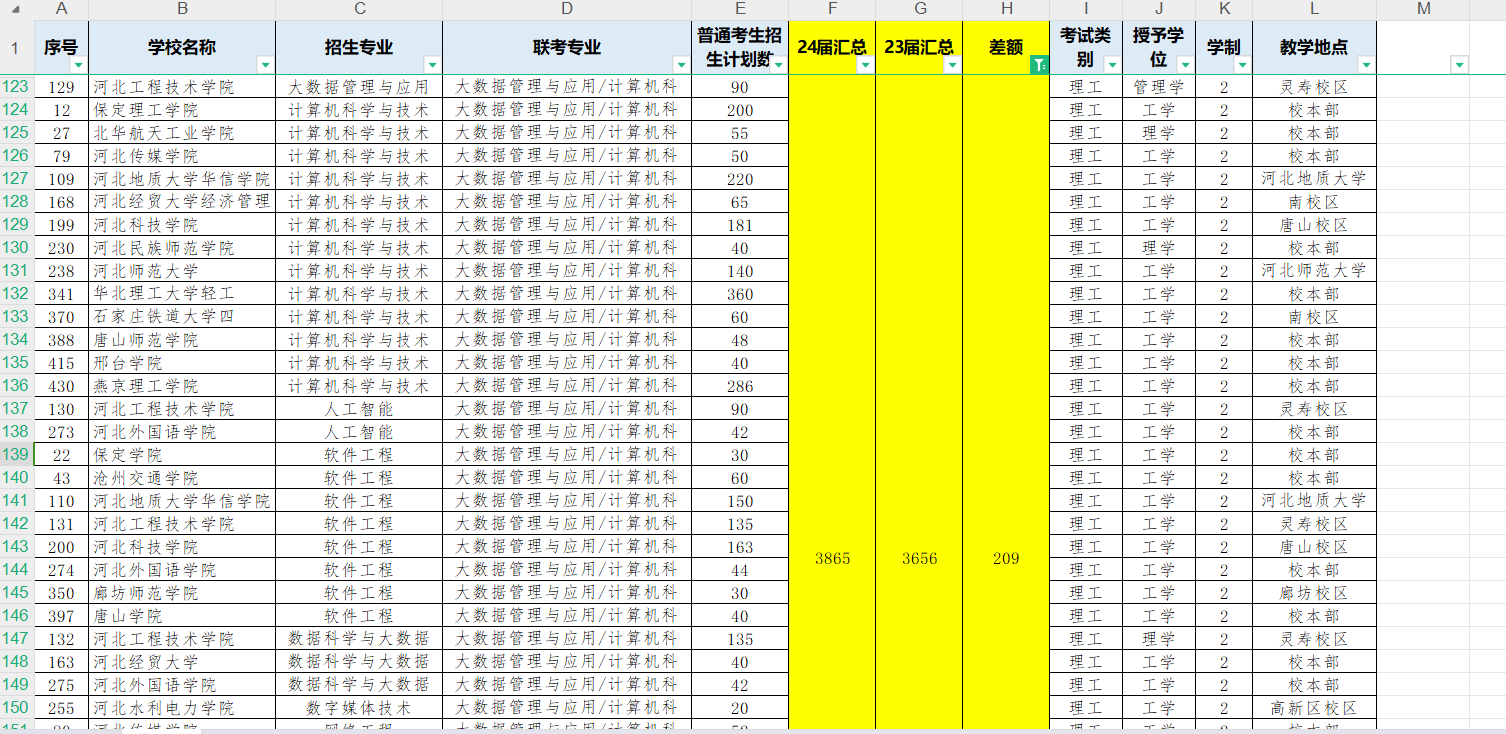Click merged cell showing 209
Screen dimensions: 1506x734
(1006, 558)
